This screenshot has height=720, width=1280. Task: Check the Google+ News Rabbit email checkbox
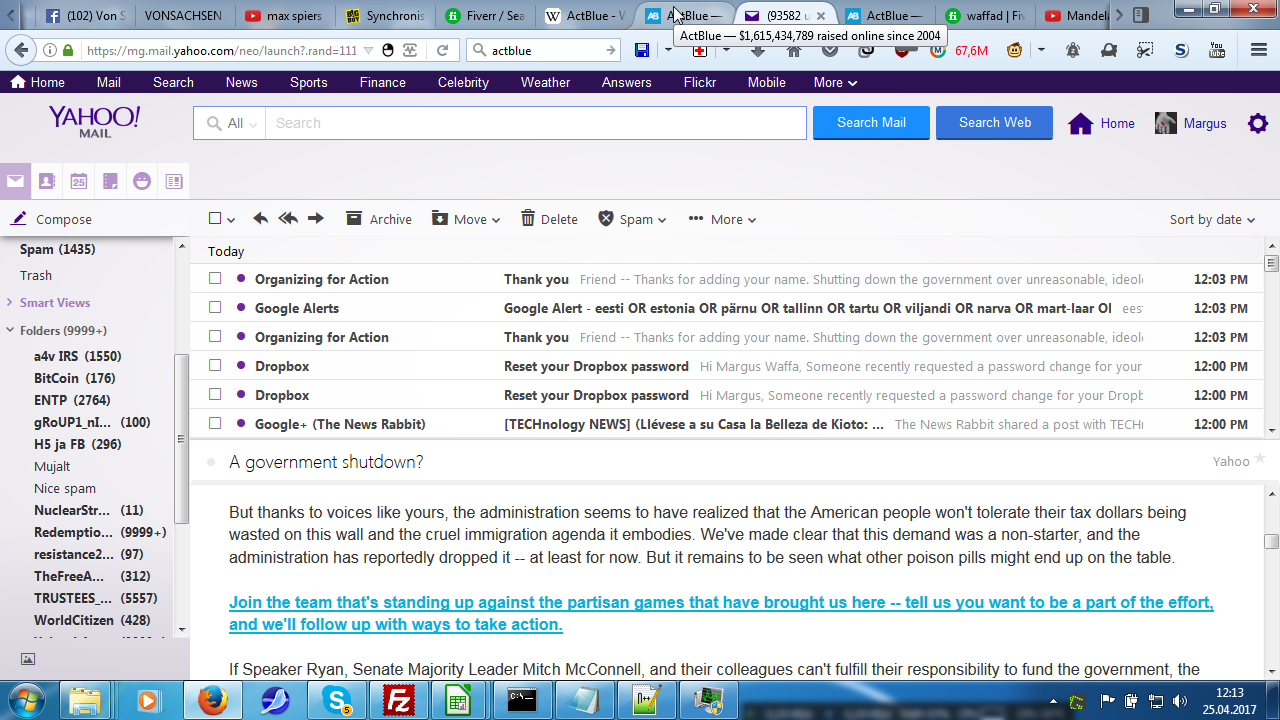[215, 423]
